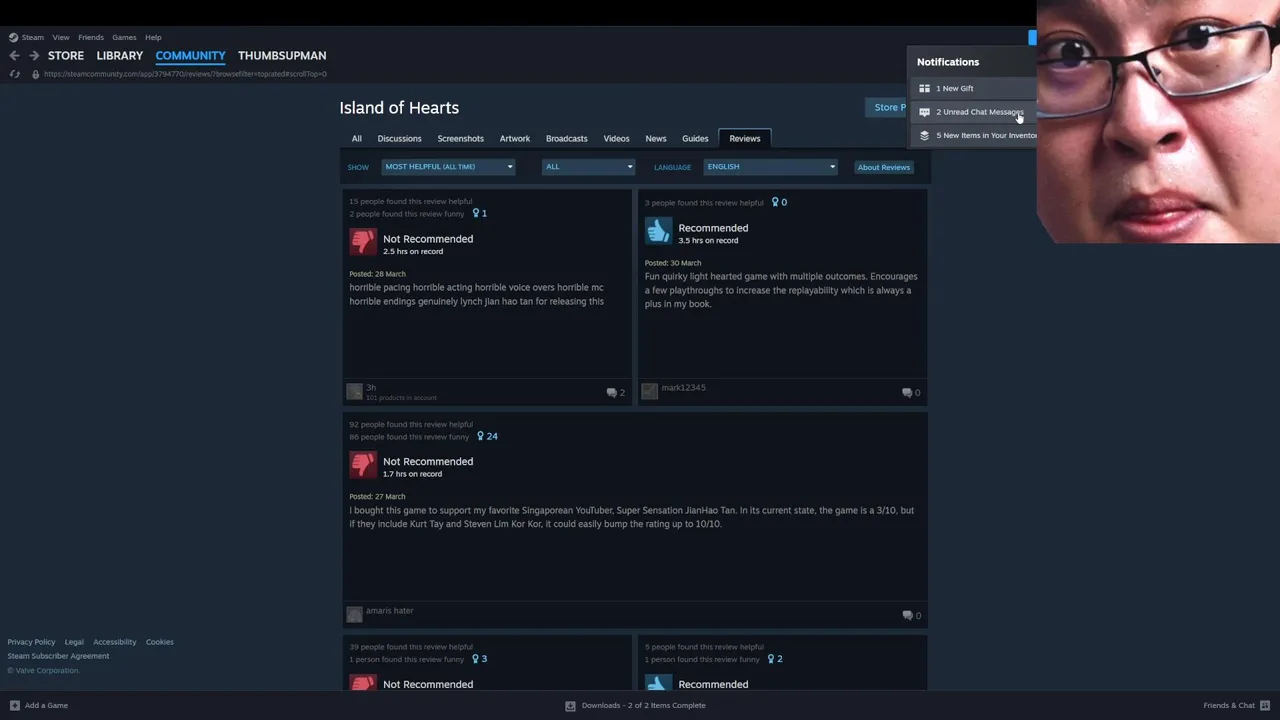Screen dimensions: 1280x720
Task: Click the chat bubble notification icon
Action: click(924, 112)
